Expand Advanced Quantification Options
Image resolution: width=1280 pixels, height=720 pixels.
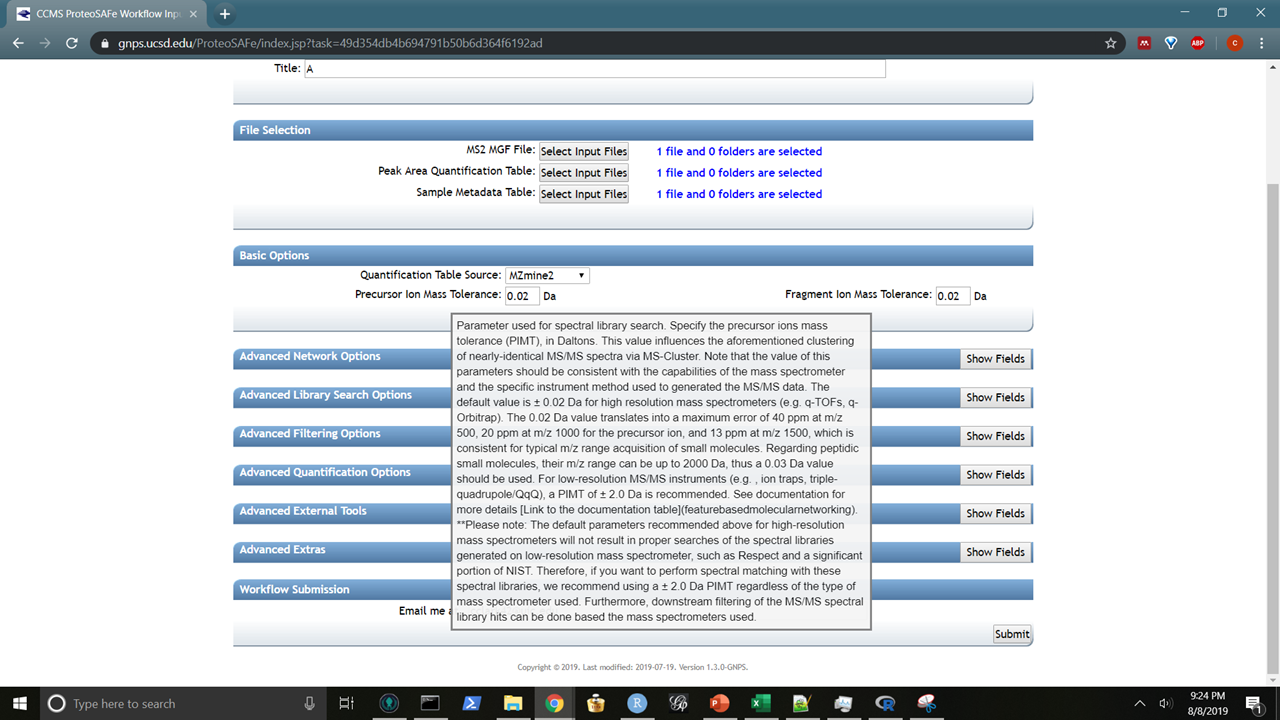995,474
